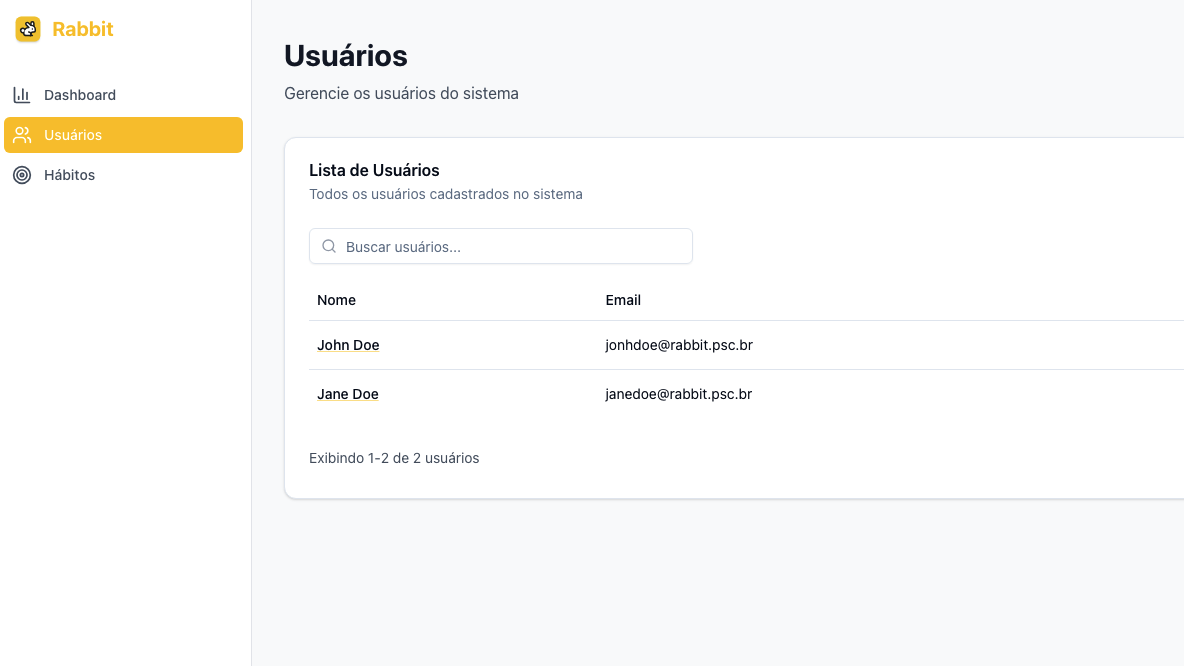The height and width of the screenshot is (666, 1184).
Task: Go to the Hábitos sidebar label
Action: 70,175
